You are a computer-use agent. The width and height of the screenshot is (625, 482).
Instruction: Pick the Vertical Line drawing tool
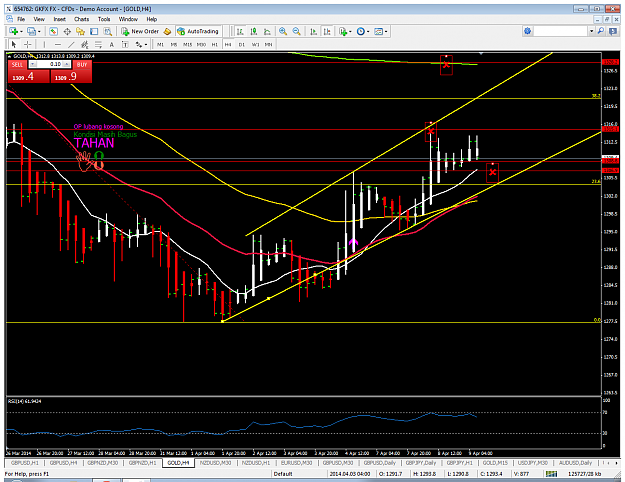pyautogui.click(x=44, y=44)
